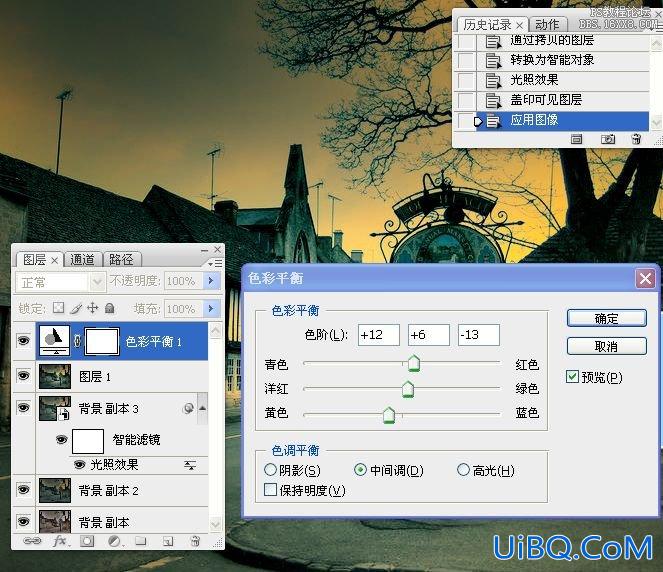Toggle 光照效果 filter visibility eye
Image resolution: width=663 pixels, height=572 pixels.
pyautogui.click(x=79, y=465)
